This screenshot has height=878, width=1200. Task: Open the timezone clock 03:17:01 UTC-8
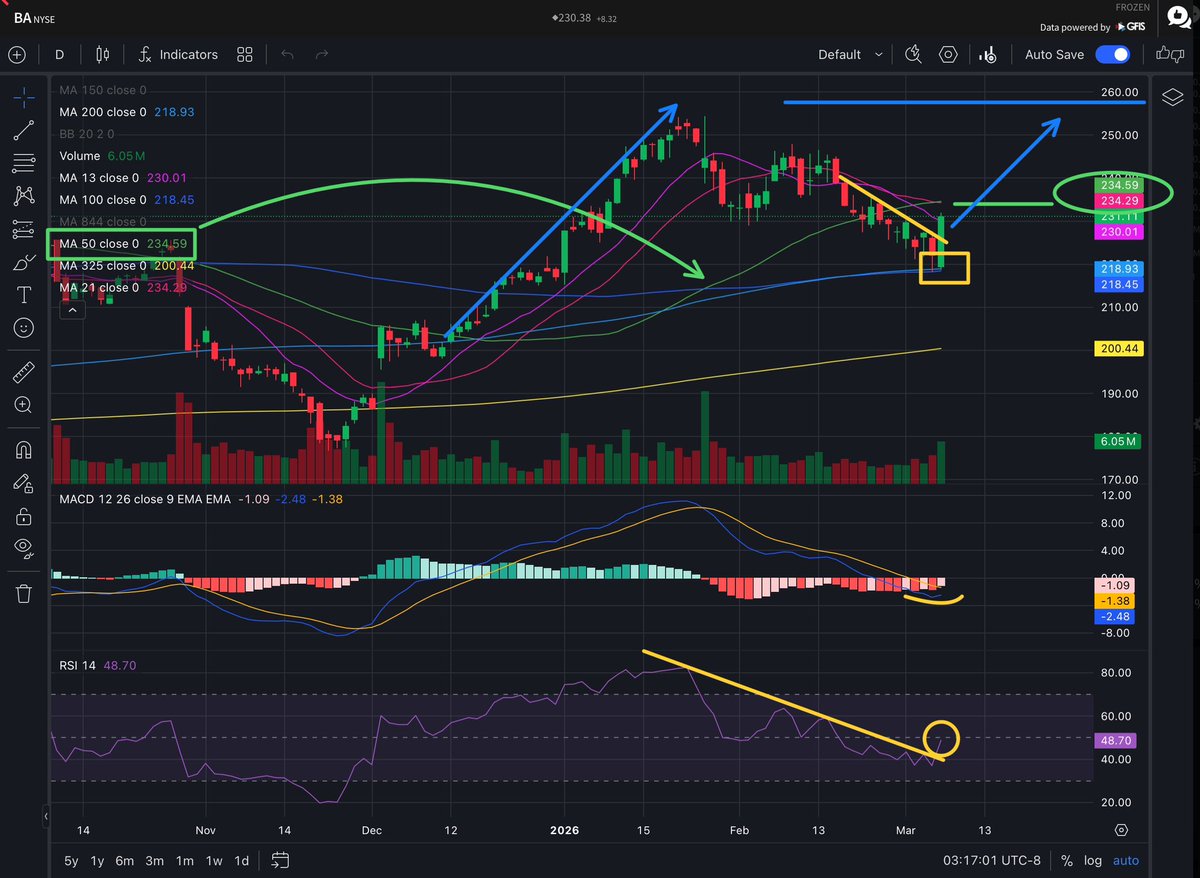point(991,861)
